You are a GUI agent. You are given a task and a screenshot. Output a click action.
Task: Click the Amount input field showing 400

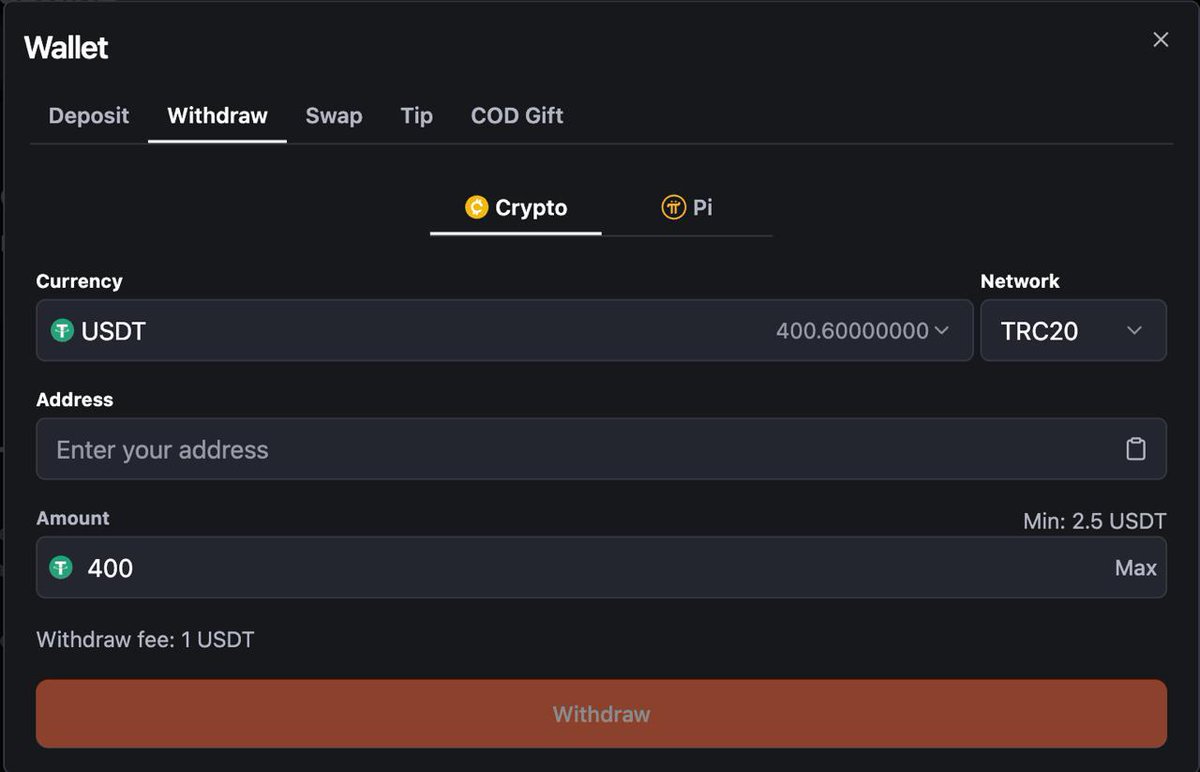[x=601, y=567]
